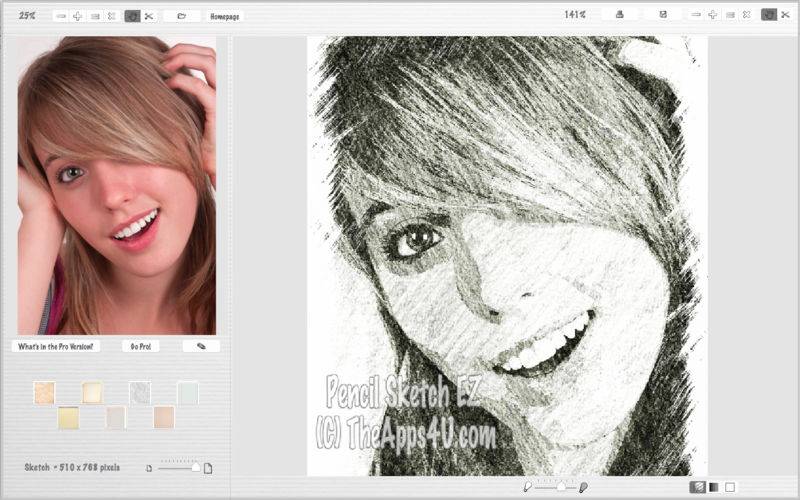800x500 pixels.
Task: Click the Go Pro! button
Action: point(141,346)
